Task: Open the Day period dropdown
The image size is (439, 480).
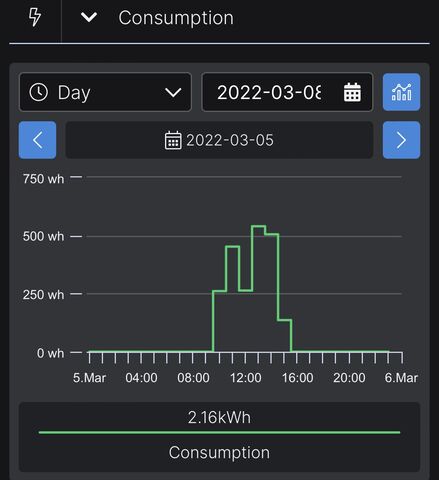Action: pyautogui.click(x=105, y=92)
